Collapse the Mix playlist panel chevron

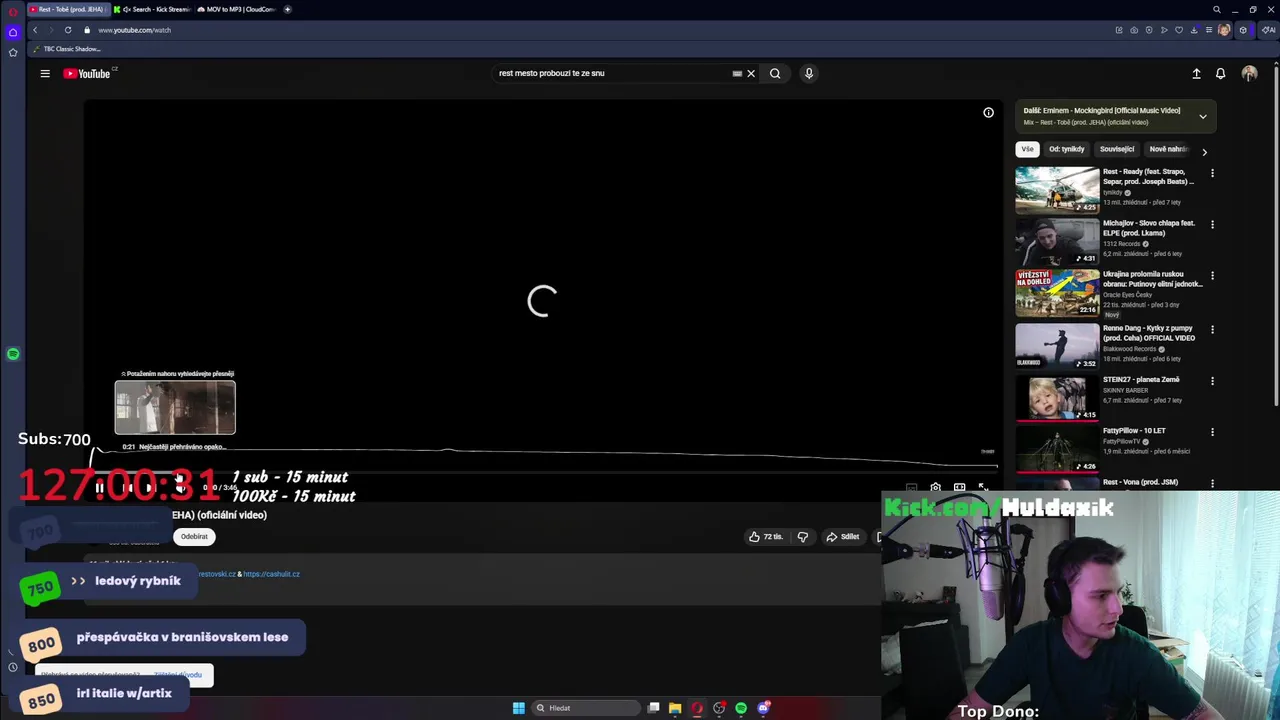coord(1203,116)
